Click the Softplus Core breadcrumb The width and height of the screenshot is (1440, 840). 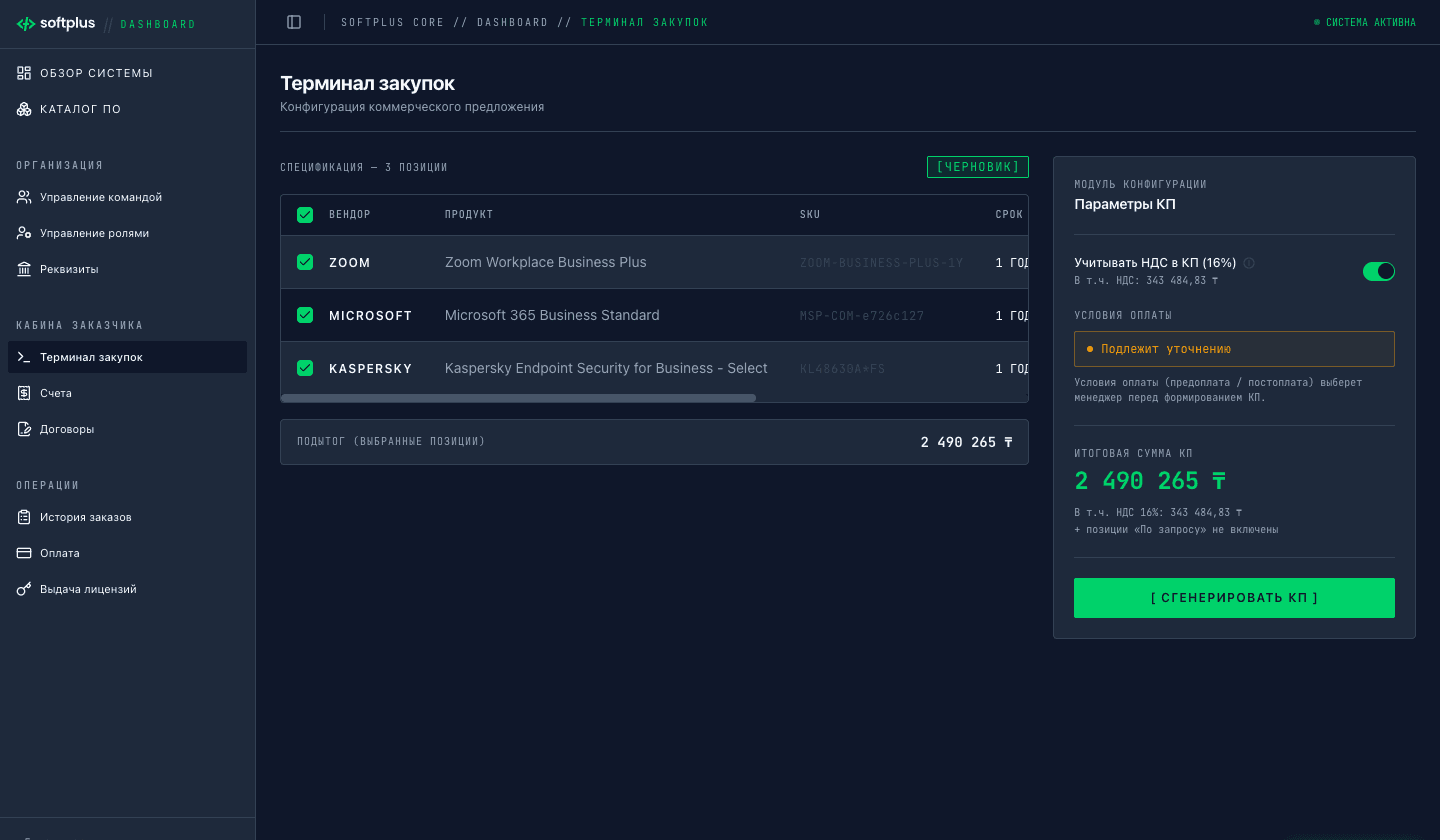(x=392, y=22)
